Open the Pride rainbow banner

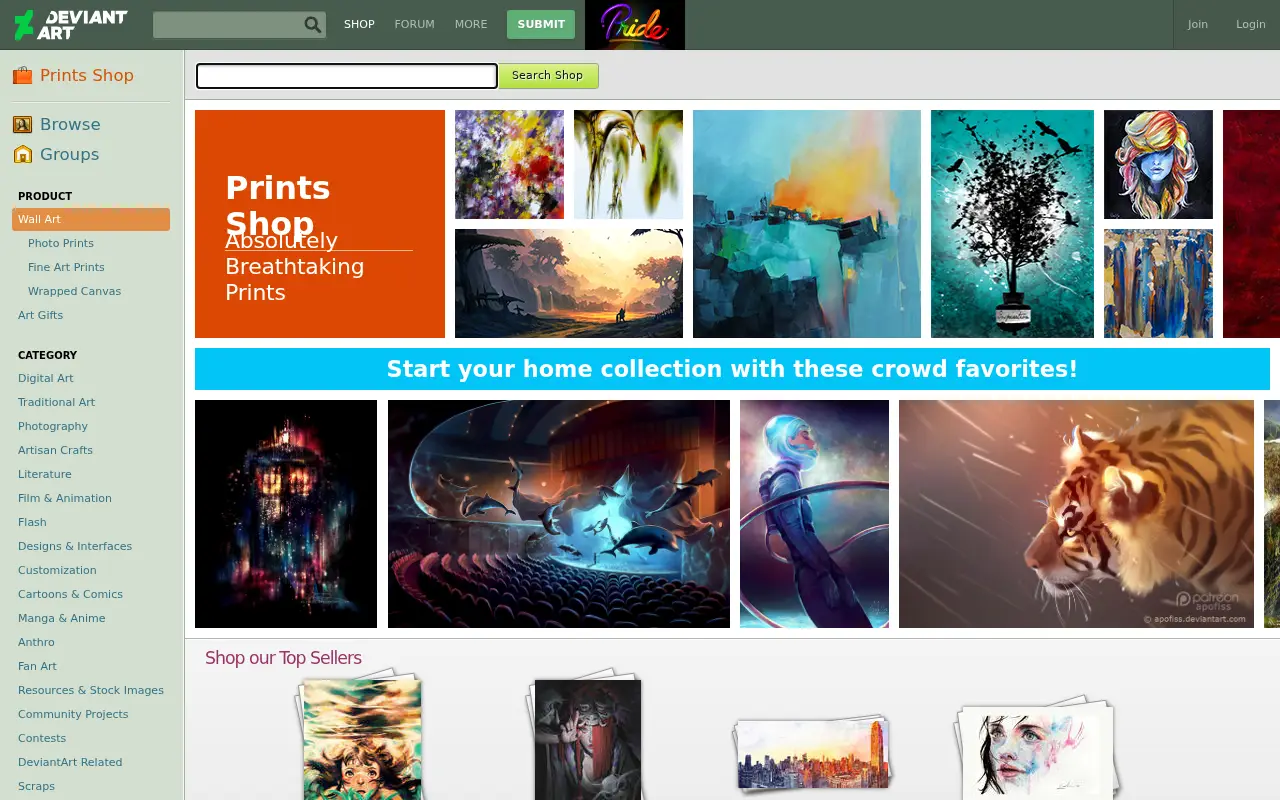(635, 25)
